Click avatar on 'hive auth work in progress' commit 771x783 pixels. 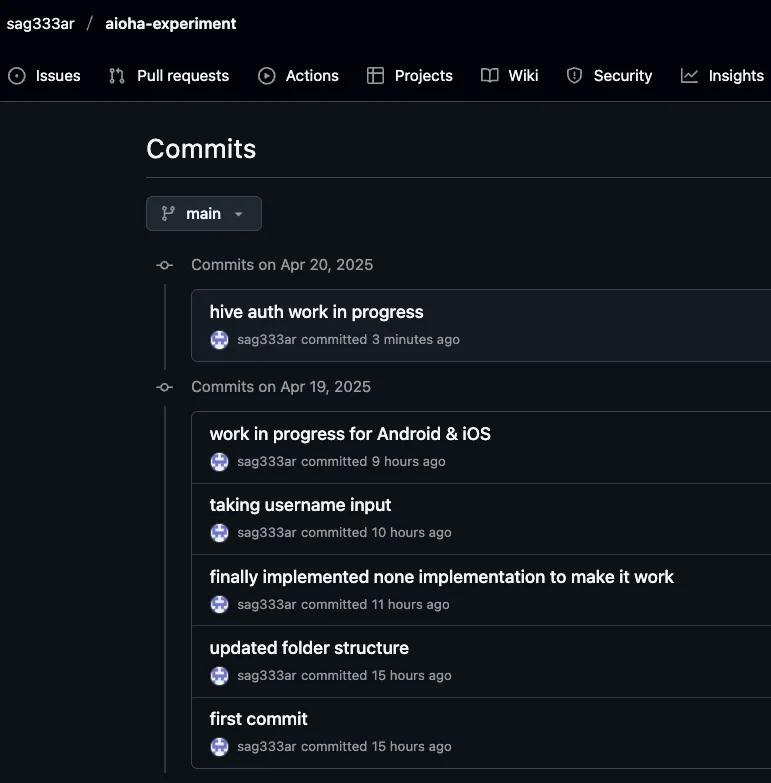(219, 340)
